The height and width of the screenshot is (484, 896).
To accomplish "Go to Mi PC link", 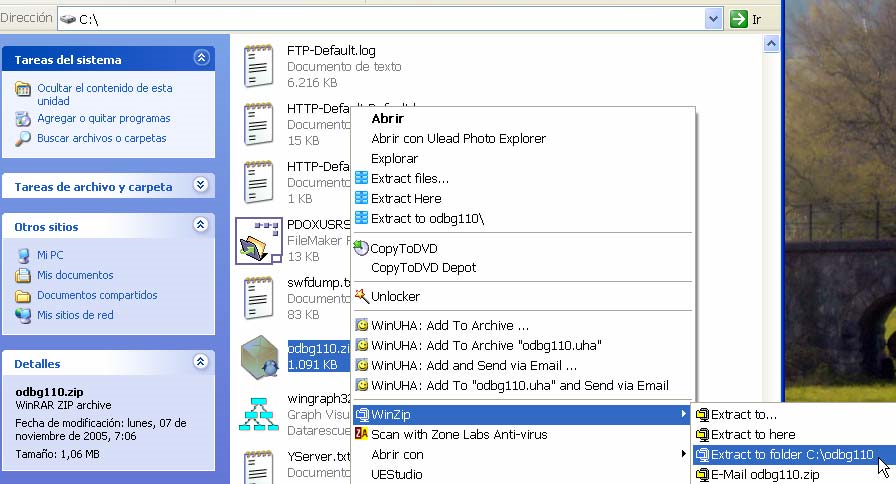I will point(50,255).
